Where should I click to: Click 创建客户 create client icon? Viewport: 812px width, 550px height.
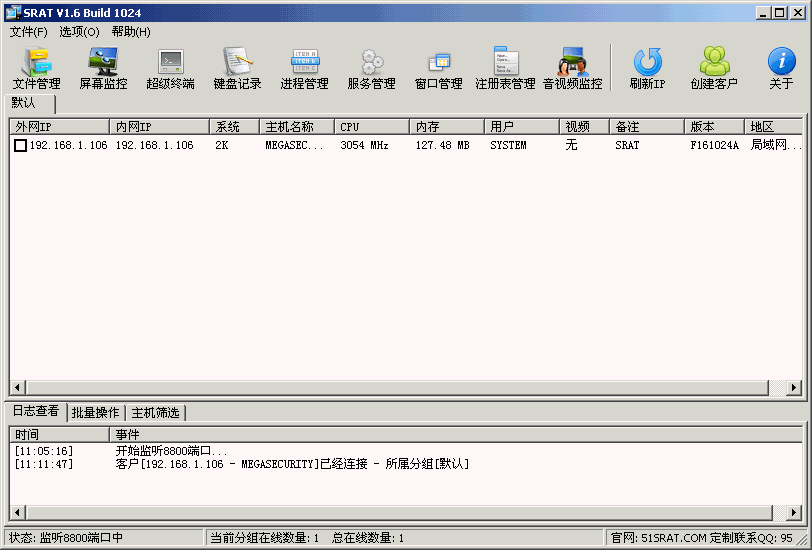pos(713,68)
